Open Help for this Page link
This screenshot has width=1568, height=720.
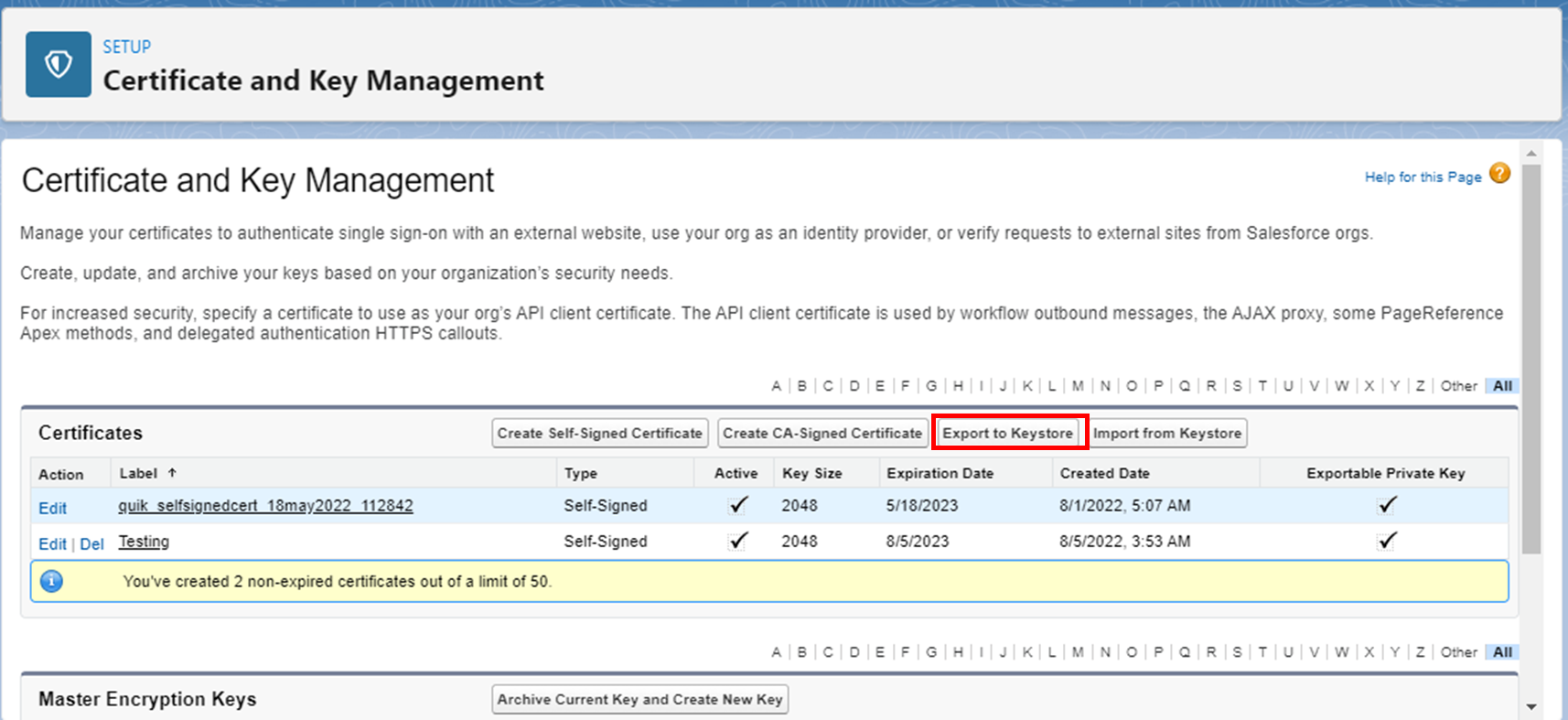pos(1423,177)
